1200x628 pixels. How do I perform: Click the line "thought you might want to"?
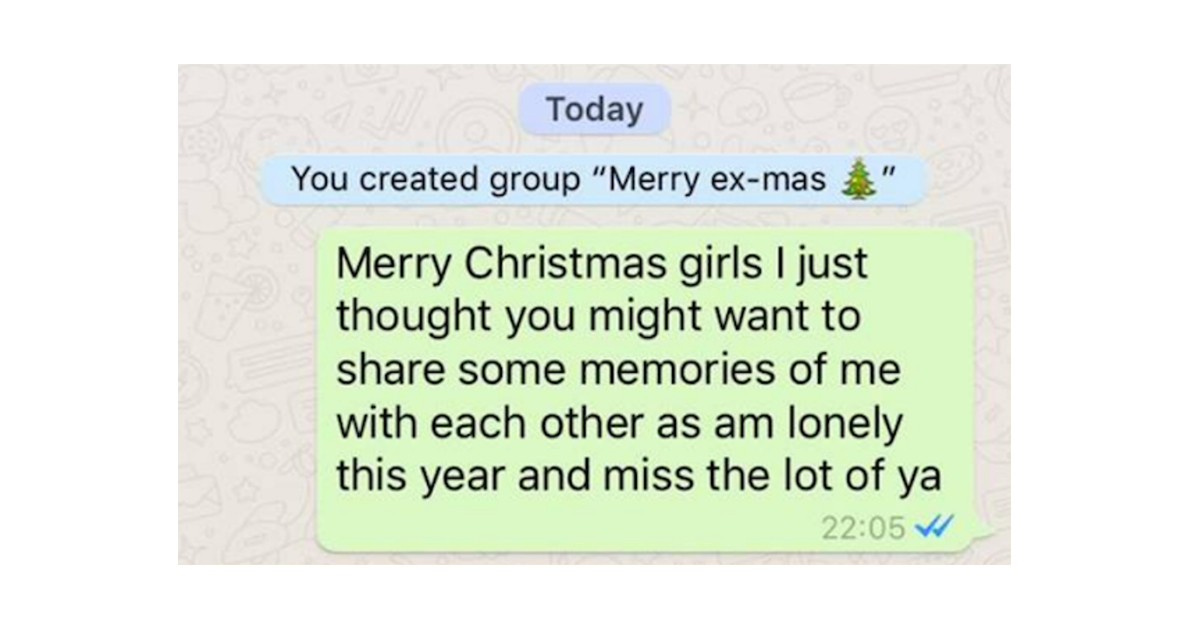point(599,319)
